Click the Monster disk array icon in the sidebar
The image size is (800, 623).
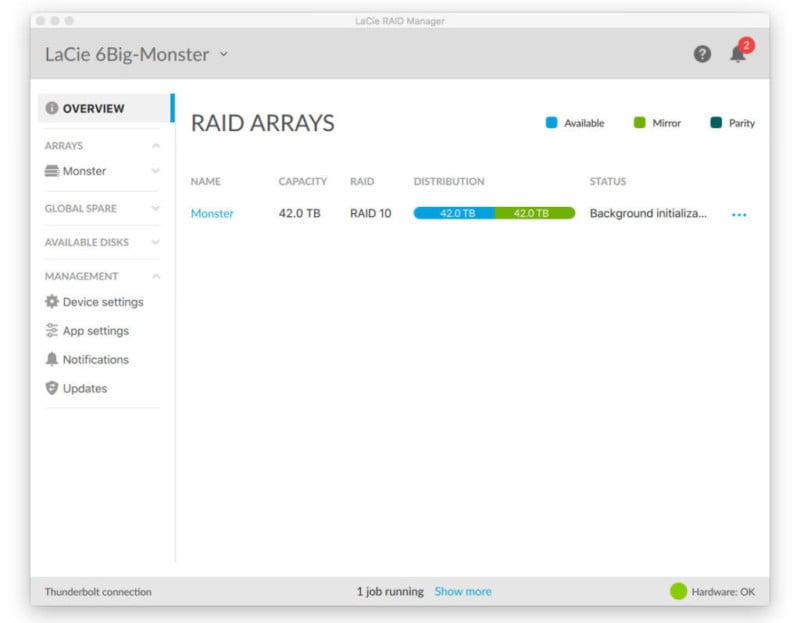pos(52,171)
